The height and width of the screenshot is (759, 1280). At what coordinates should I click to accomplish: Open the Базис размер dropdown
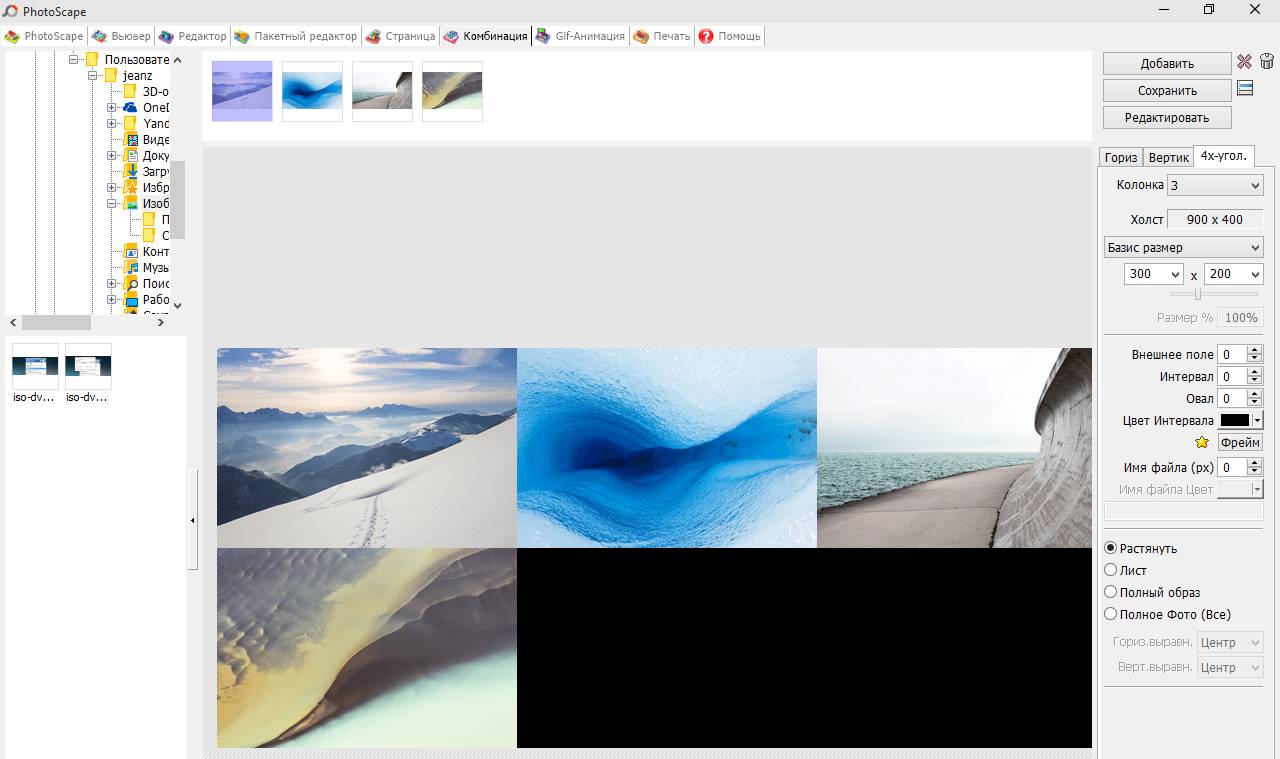point(1184,247)
